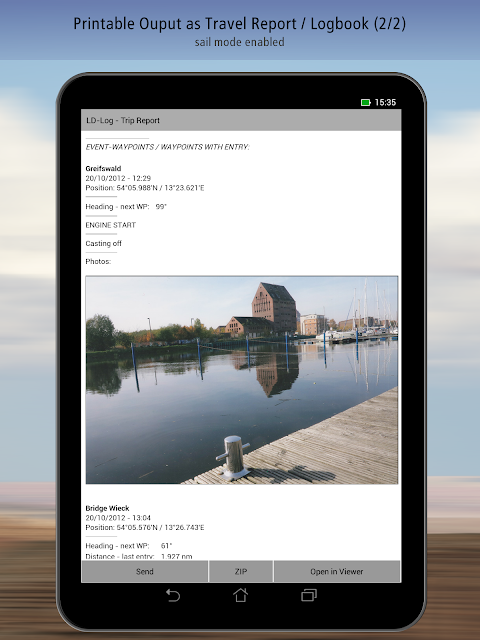Click the Bridge Wieck position coordinates
Screen dimensions: 480x640
click(145, 527)
